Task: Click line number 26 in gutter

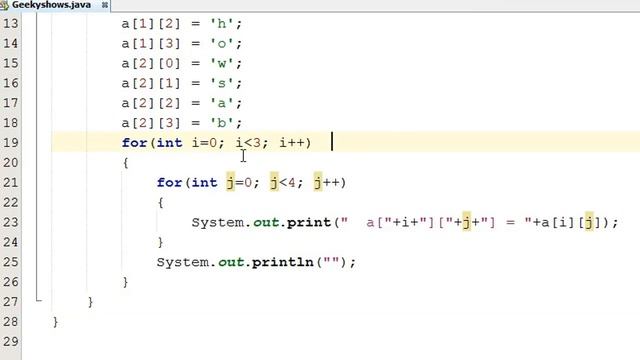Action: (x=11, y=282)
